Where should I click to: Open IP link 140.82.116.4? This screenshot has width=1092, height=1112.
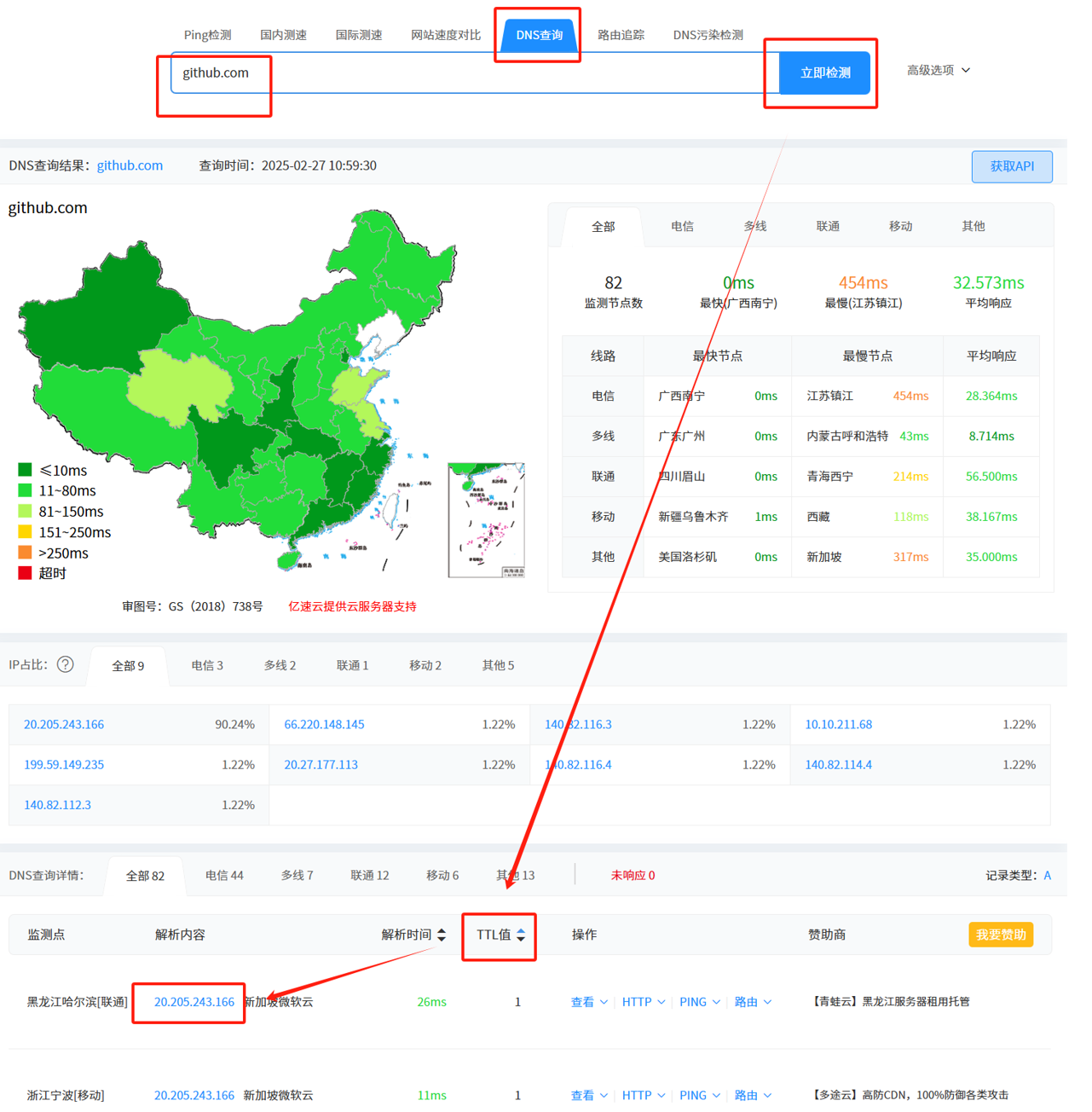pyautogui.click(x=578, y=764)
